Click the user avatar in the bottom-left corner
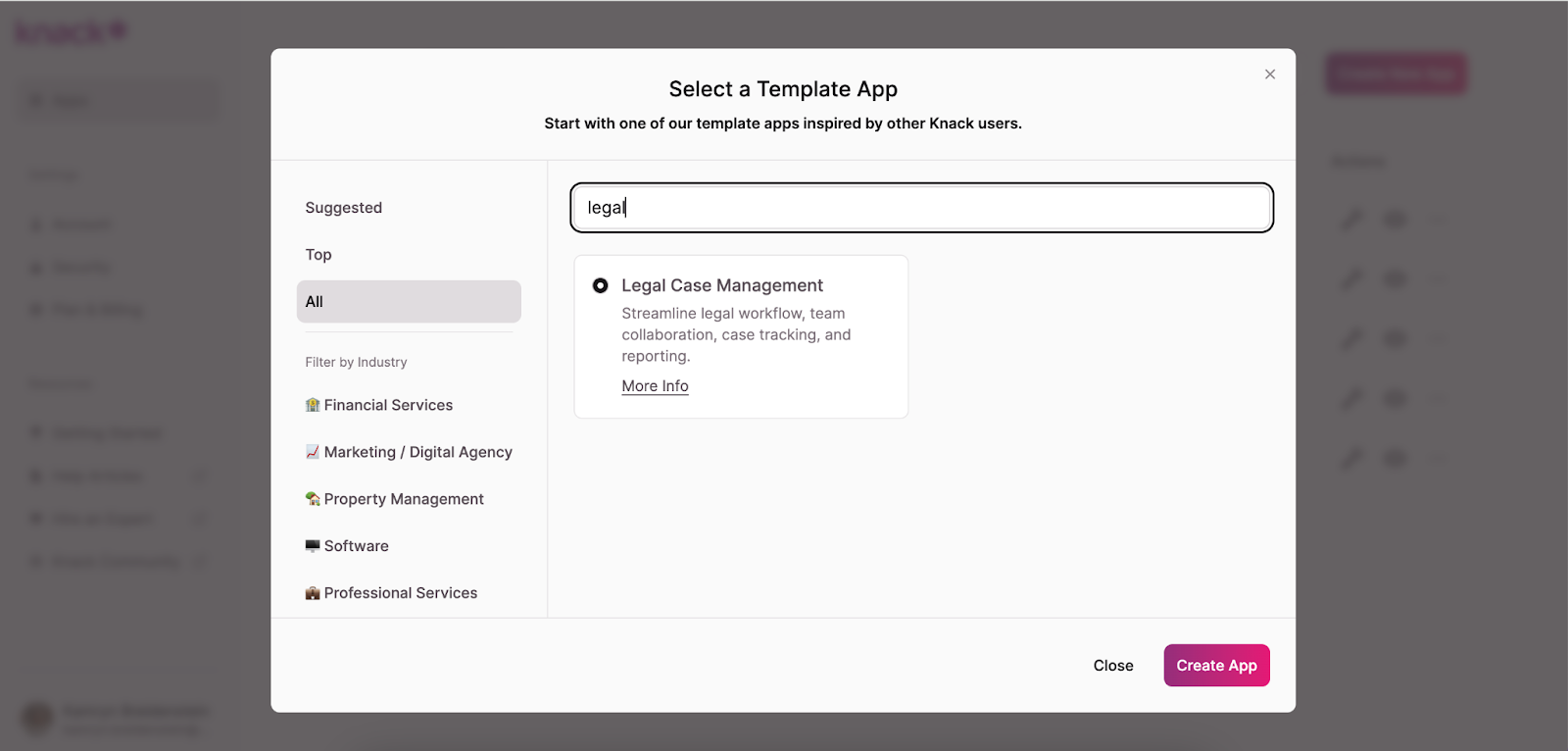Image resolution: width=1568 pixels, height=751 pixels. (37, 718)
